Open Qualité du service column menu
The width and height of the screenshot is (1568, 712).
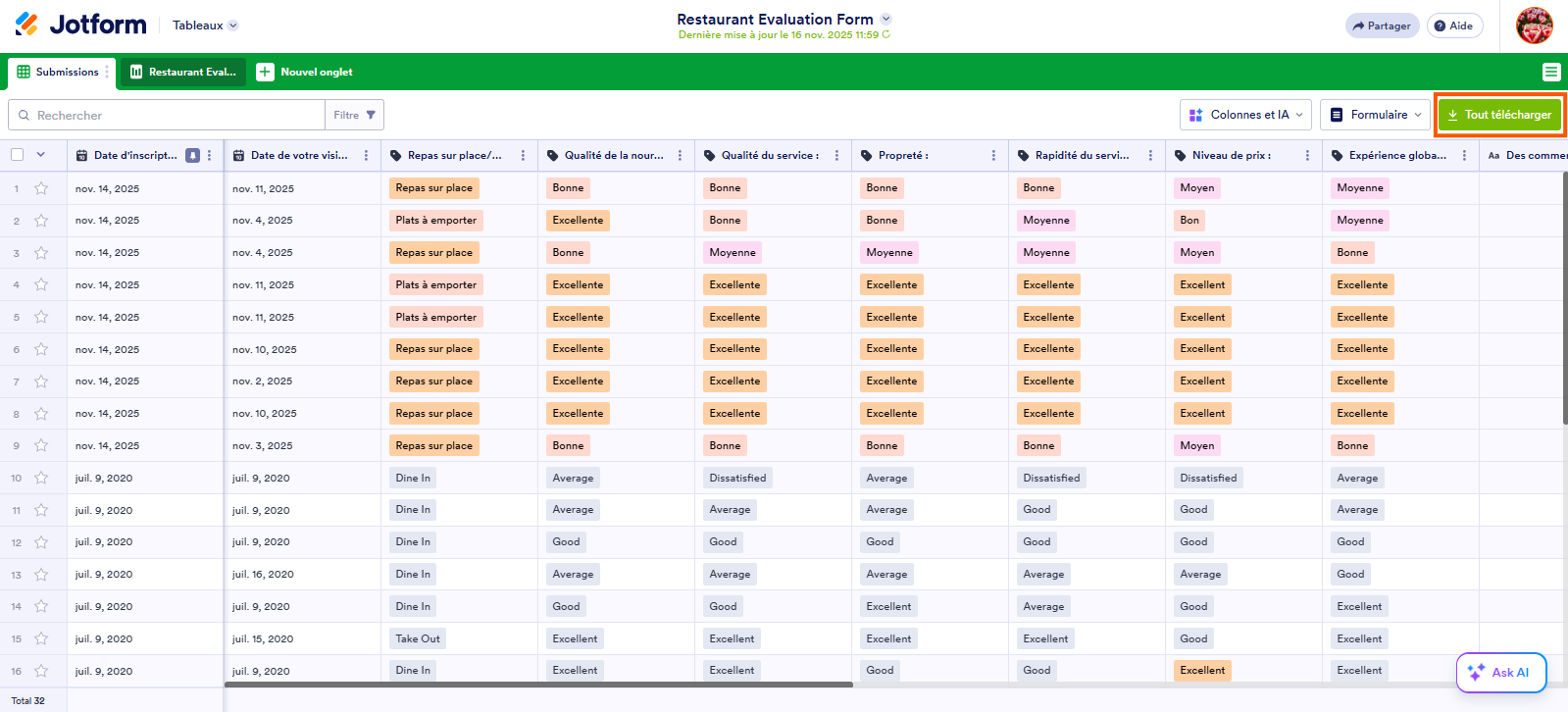[x=836, y=156]
